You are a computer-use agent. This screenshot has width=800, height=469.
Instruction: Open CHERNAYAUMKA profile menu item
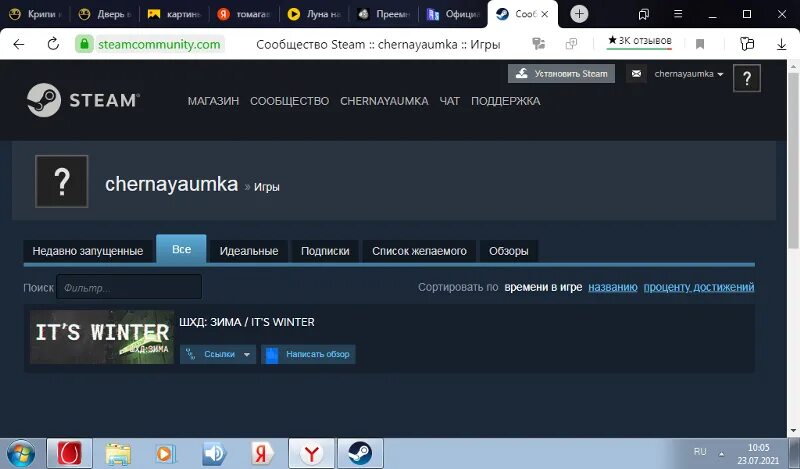384,101
